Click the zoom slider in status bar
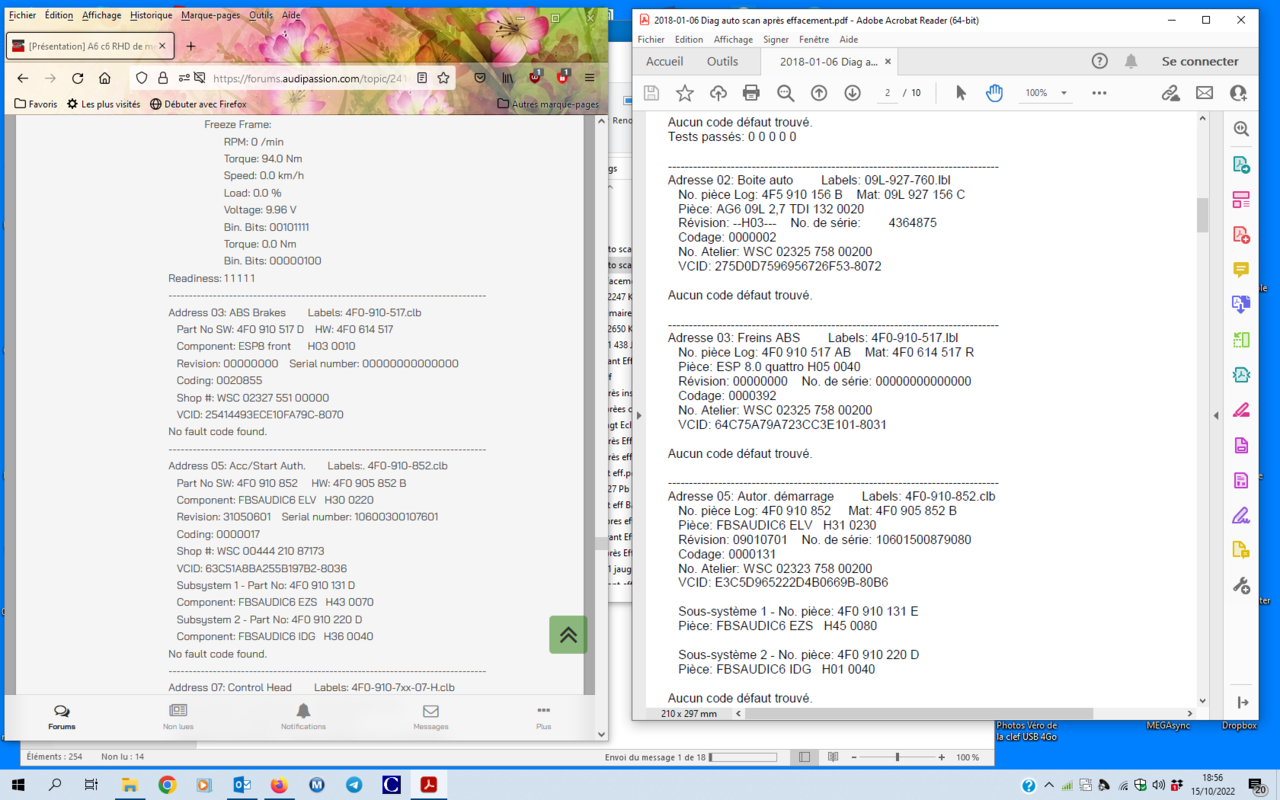 tap(897, 758)
